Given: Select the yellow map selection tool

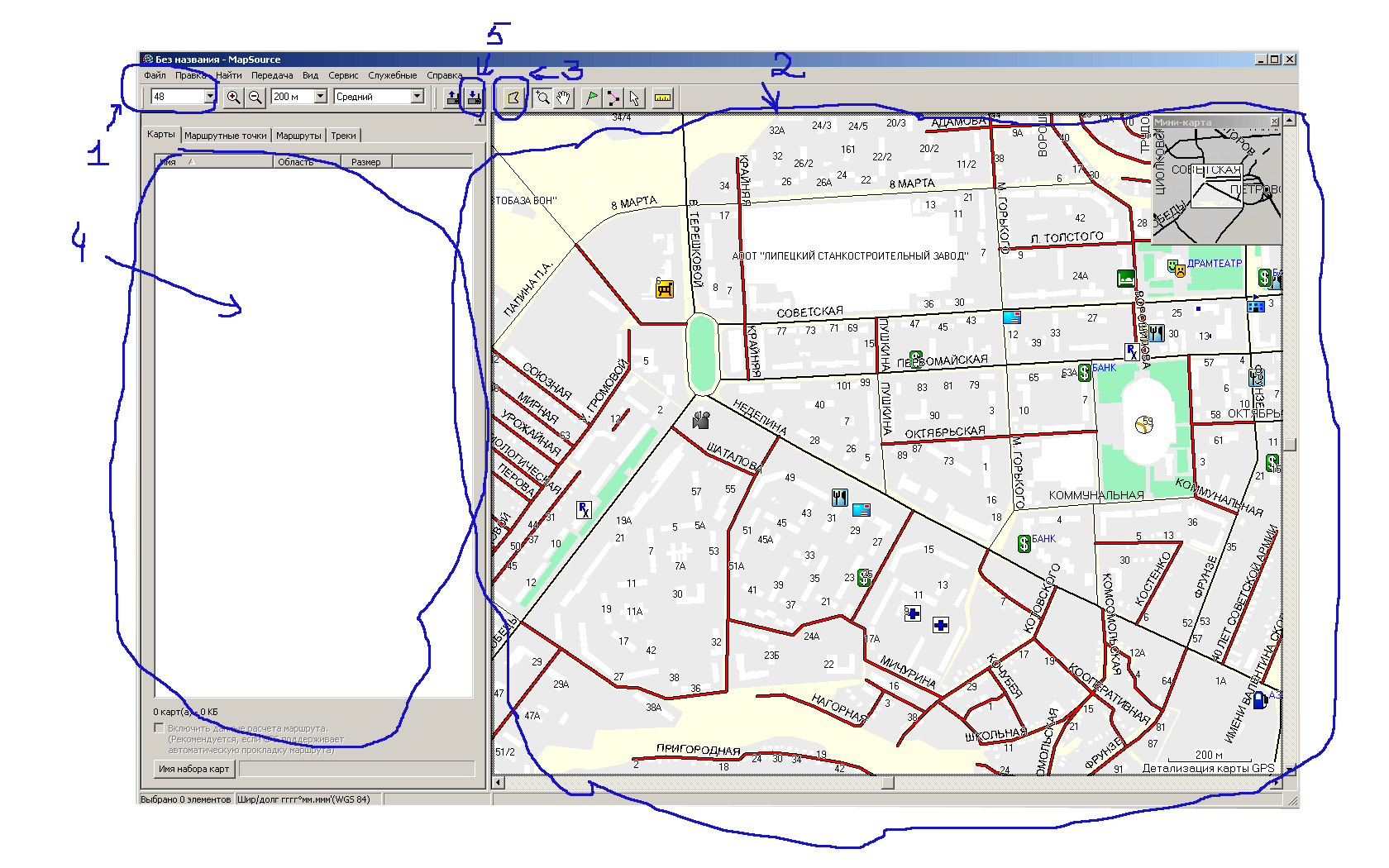Looking at the screenshot, I should (x=513, y=98).
